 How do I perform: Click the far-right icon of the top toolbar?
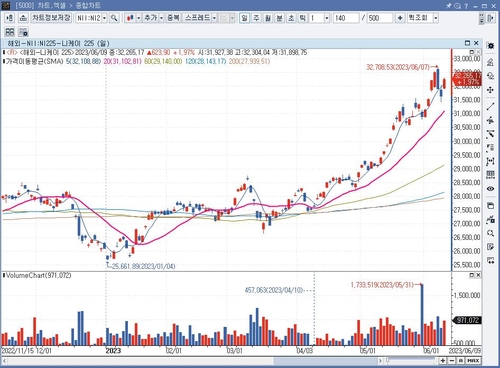[491, 18]
